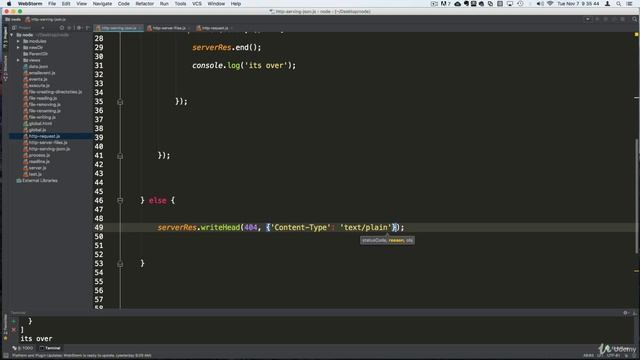Viewport: 640px width, 360px height.
Task: Click hide Project panel icon
Action: click(87, 28)
